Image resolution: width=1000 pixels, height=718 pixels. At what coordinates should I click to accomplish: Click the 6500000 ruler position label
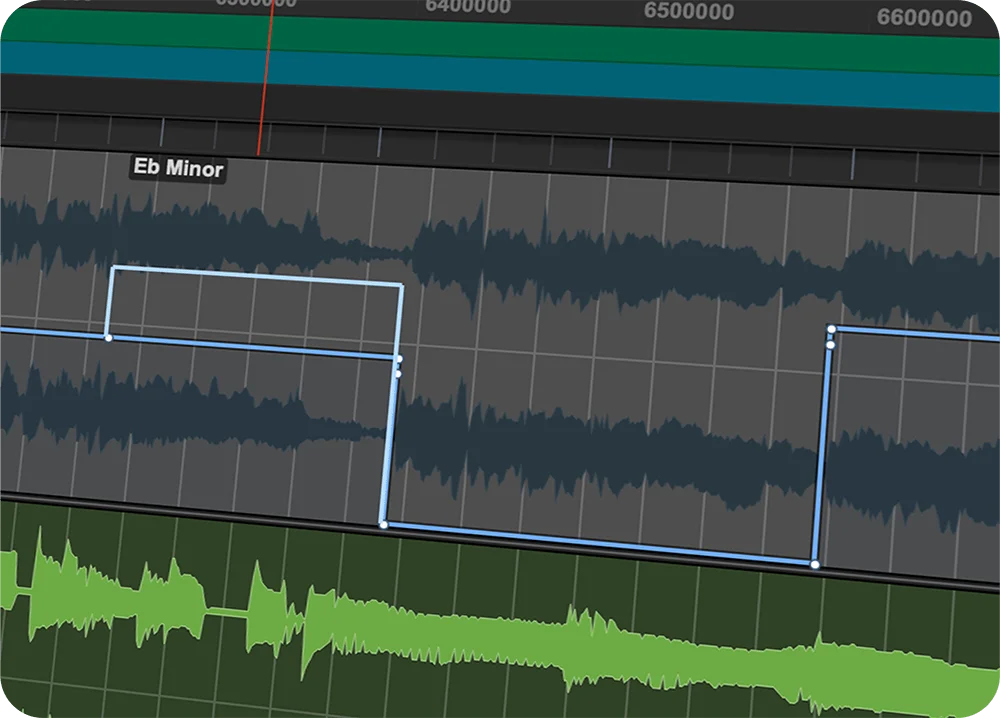pyautogui.click(x=689, y=11)
